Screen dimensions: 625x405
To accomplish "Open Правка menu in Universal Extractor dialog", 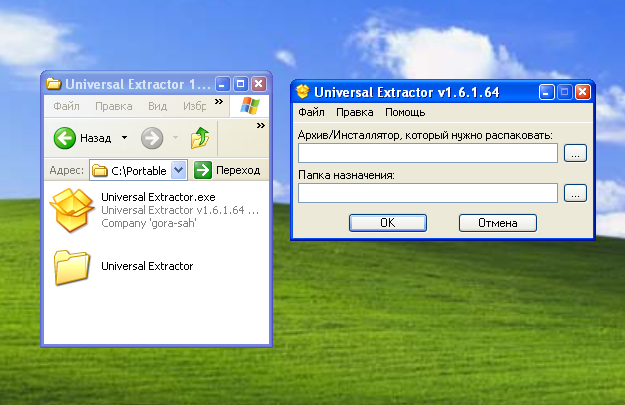I will pyautogui.click(x=355, y=112).
